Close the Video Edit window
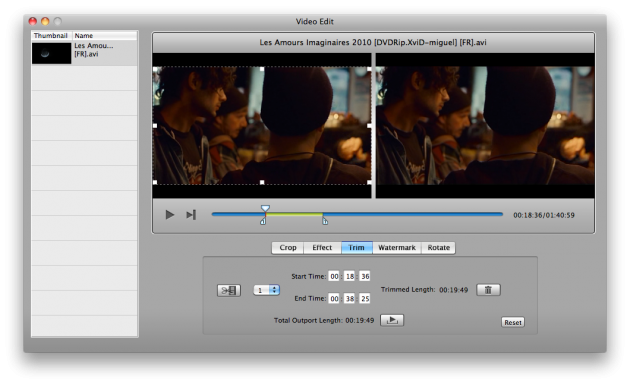Screen dimensions: 630x385 tap(33, 21)
